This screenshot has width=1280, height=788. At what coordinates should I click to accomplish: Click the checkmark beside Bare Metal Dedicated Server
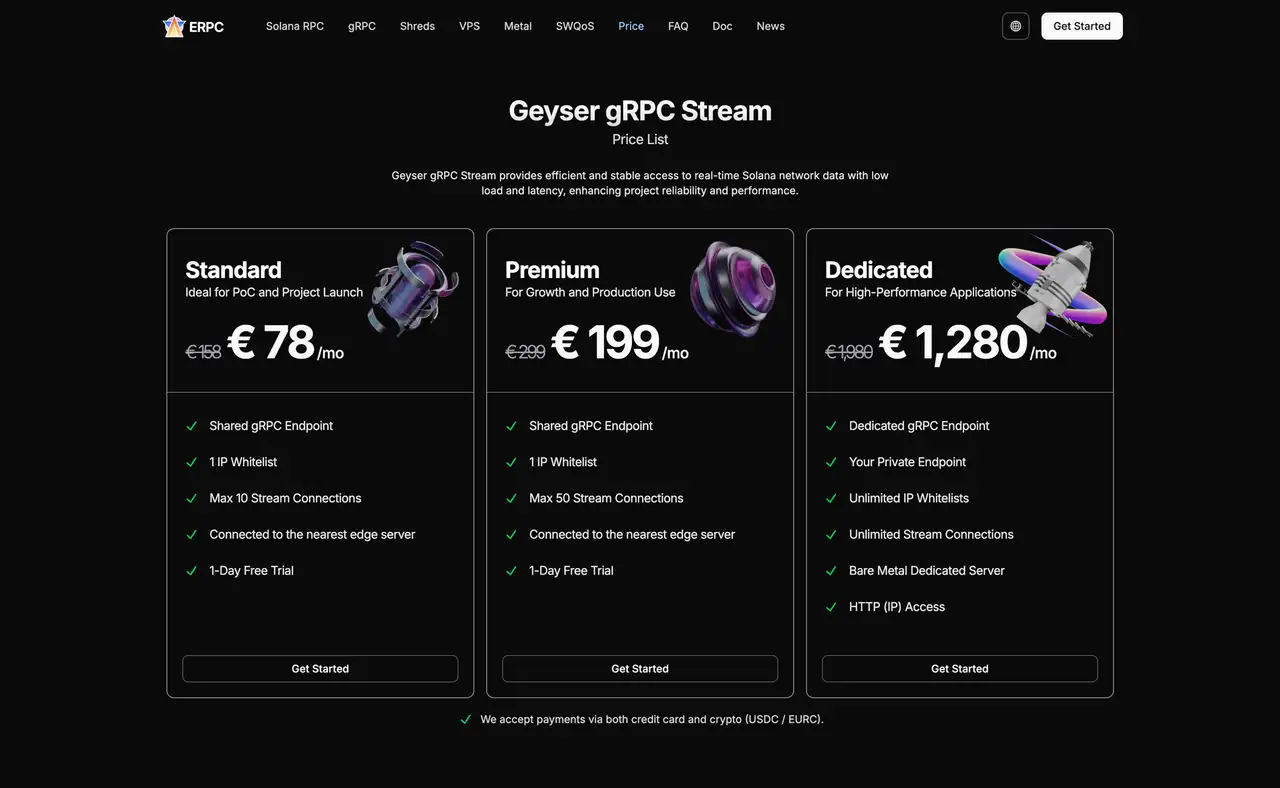click(831, 570)
